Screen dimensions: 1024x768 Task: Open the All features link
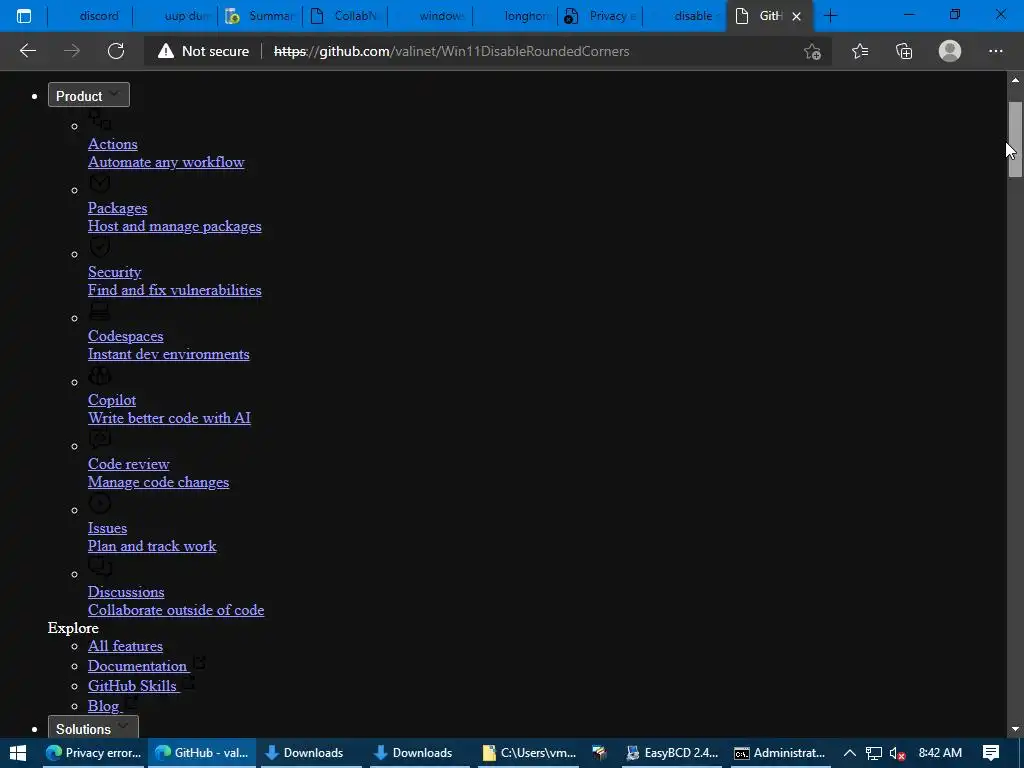pos(125,646)
